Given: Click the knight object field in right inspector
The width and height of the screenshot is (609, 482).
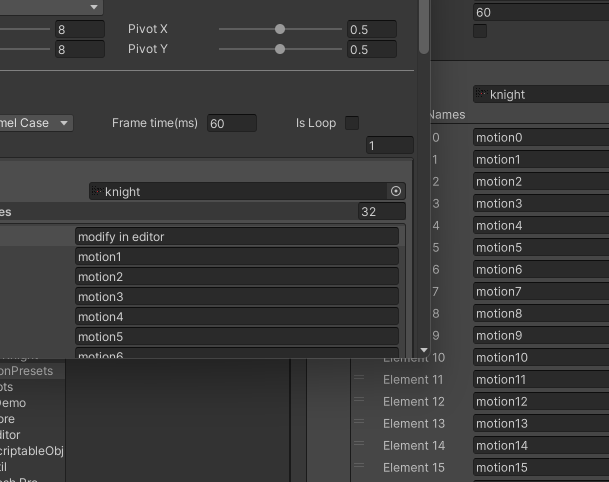Looking at the screenshot, I should point(541,94).
